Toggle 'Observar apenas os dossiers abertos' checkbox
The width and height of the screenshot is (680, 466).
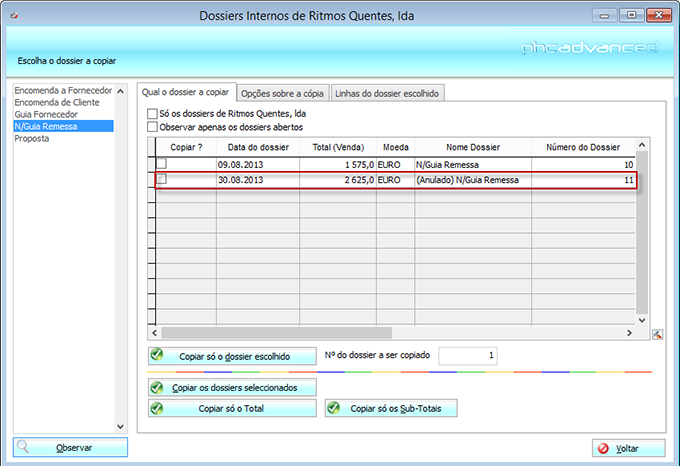pos(152,127)
